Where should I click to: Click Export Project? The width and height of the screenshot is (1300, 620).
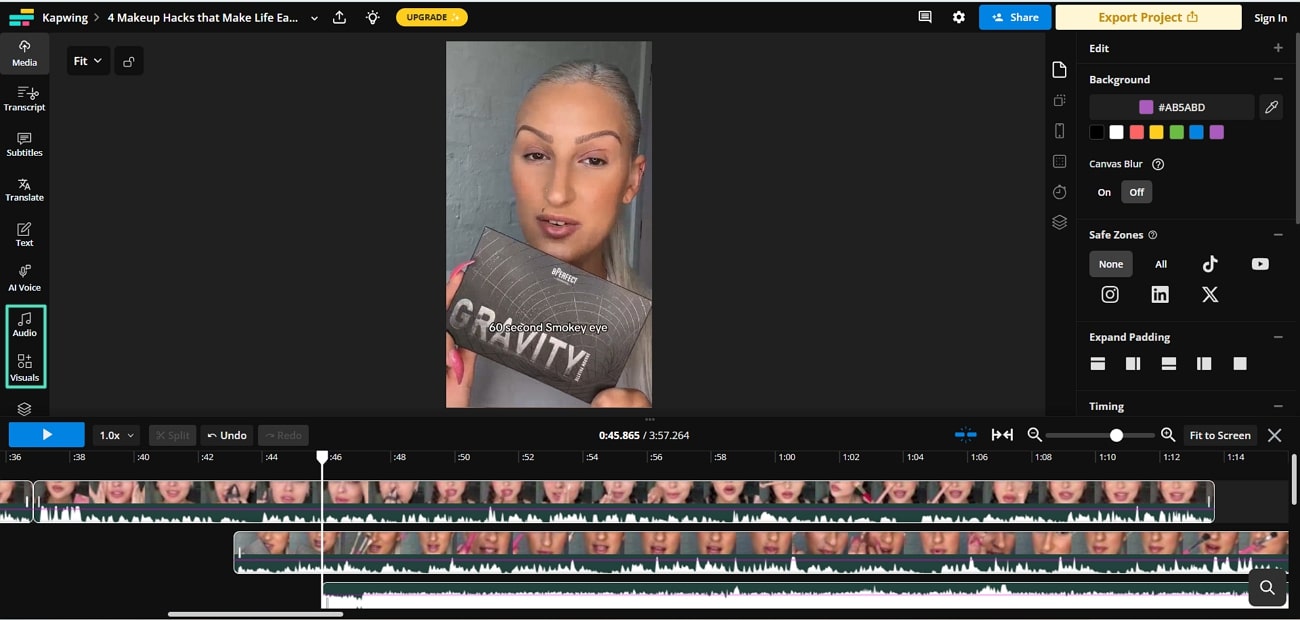pos(1147,17)
